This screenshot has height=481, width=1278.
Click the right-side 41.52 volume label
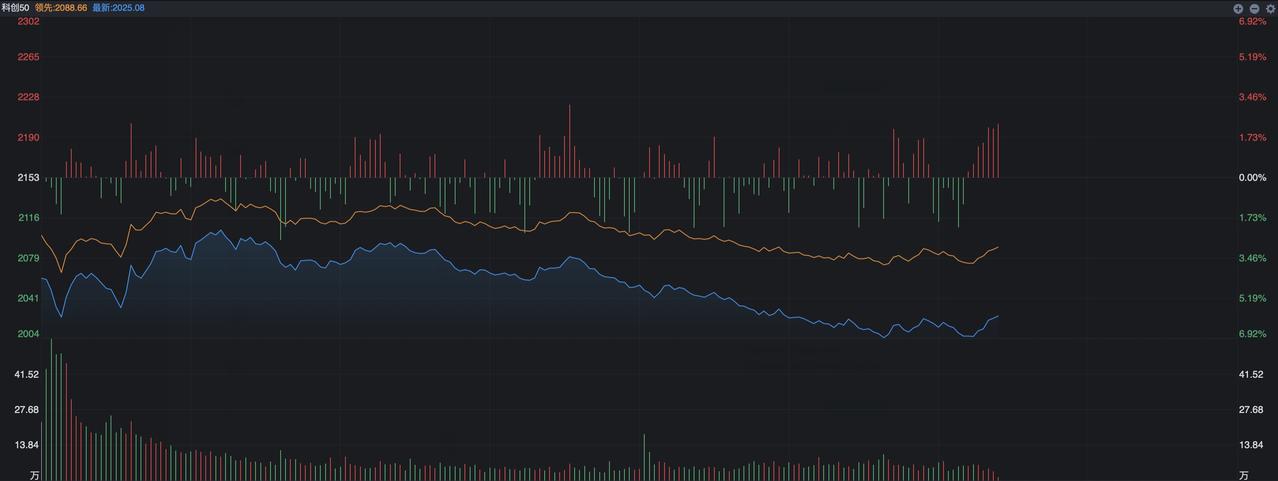tap(1251, 374)
